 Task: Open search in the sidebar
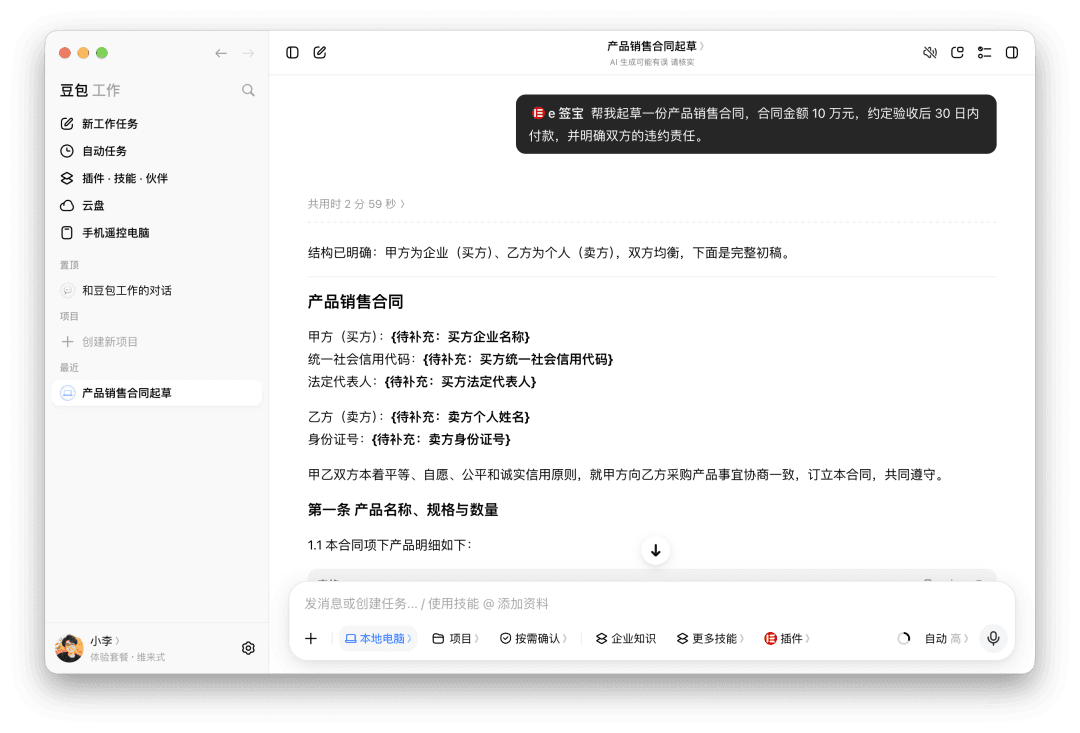tap(249, 90)
